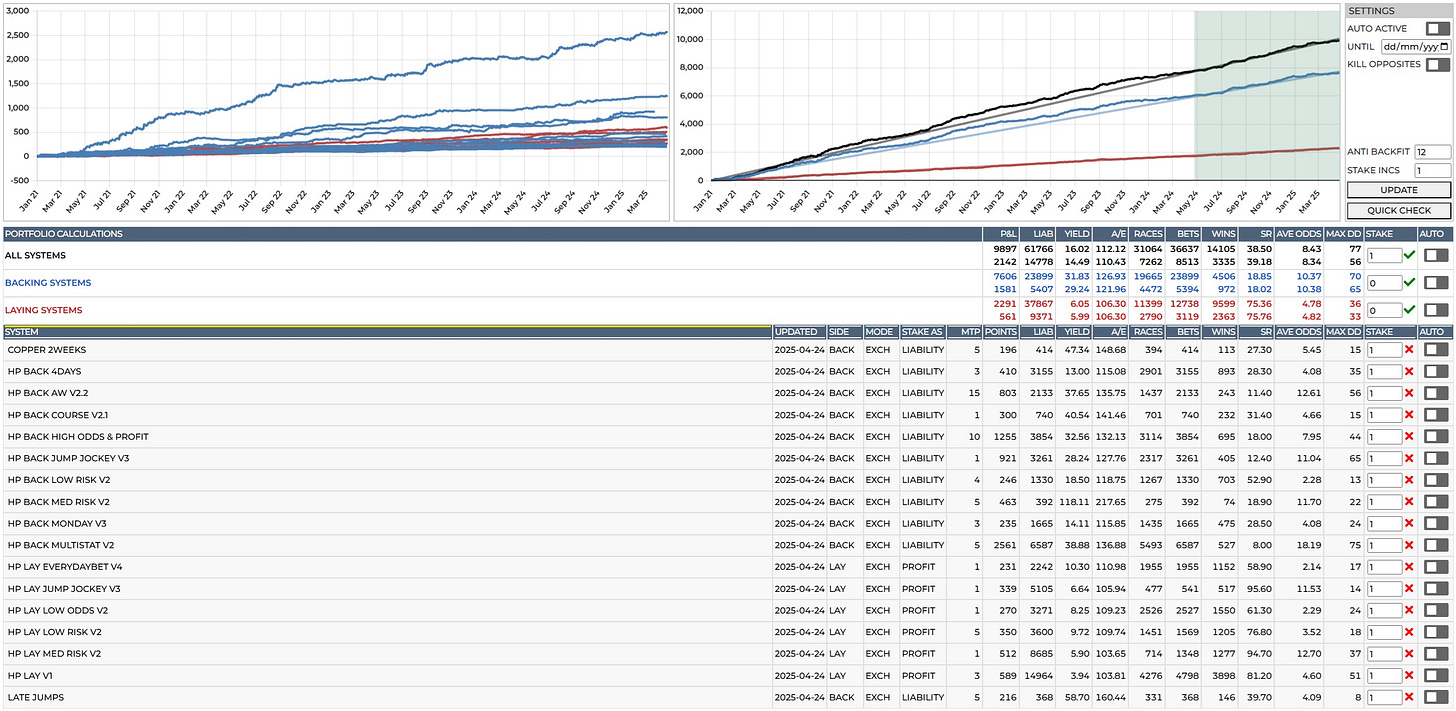
Task: Open the calendar picker in UNTIL field
Action: pos(1444,46)
